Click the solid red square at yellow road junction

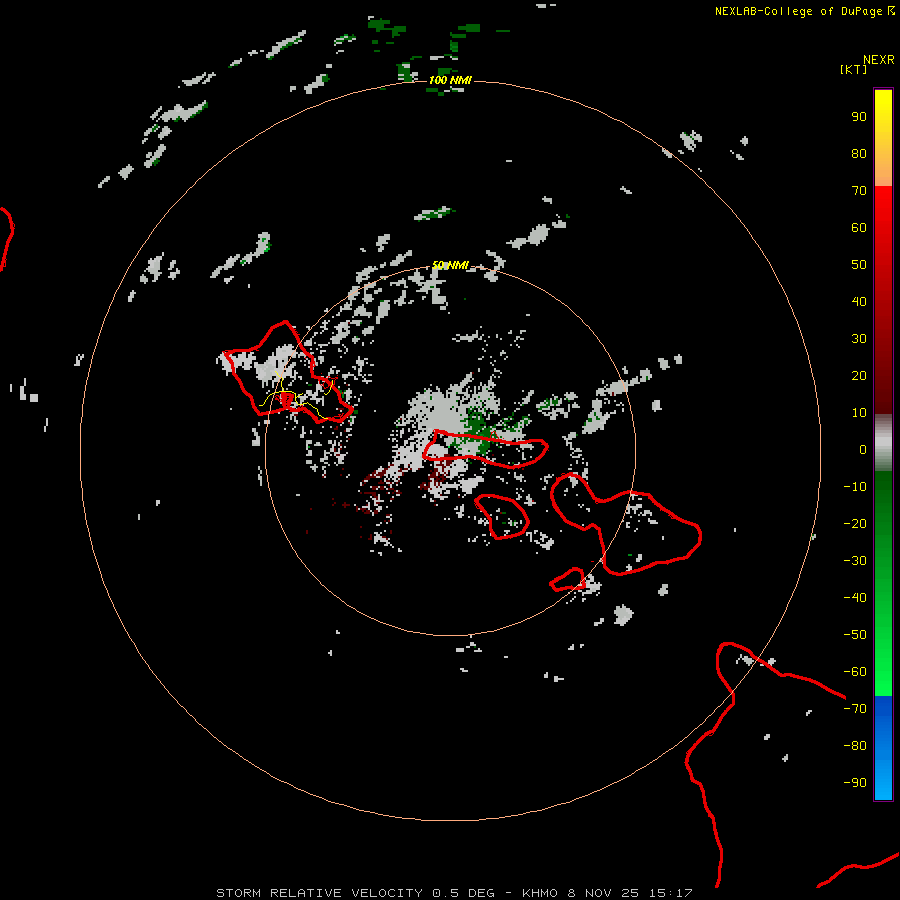click(x=286, y=400)
